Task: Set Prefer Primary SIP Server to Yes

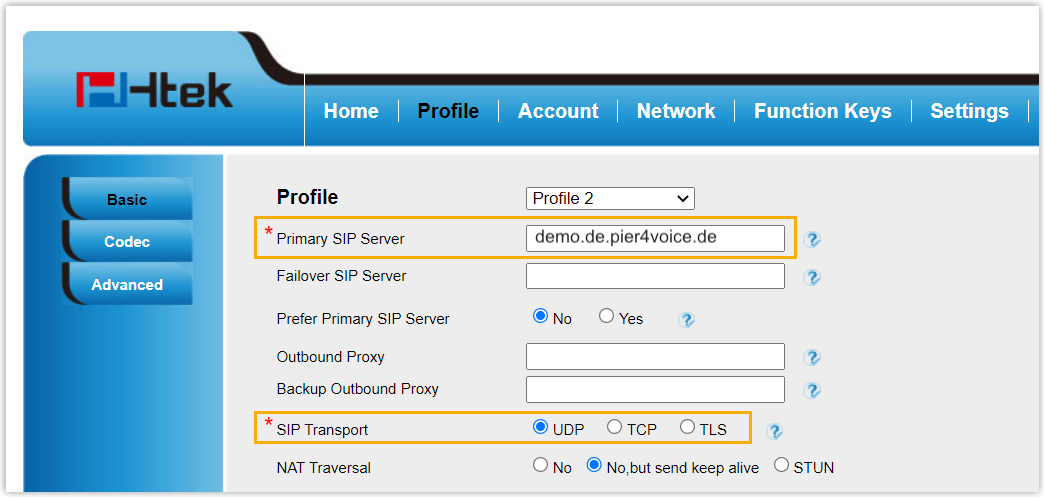Action: tap(607, 317)
